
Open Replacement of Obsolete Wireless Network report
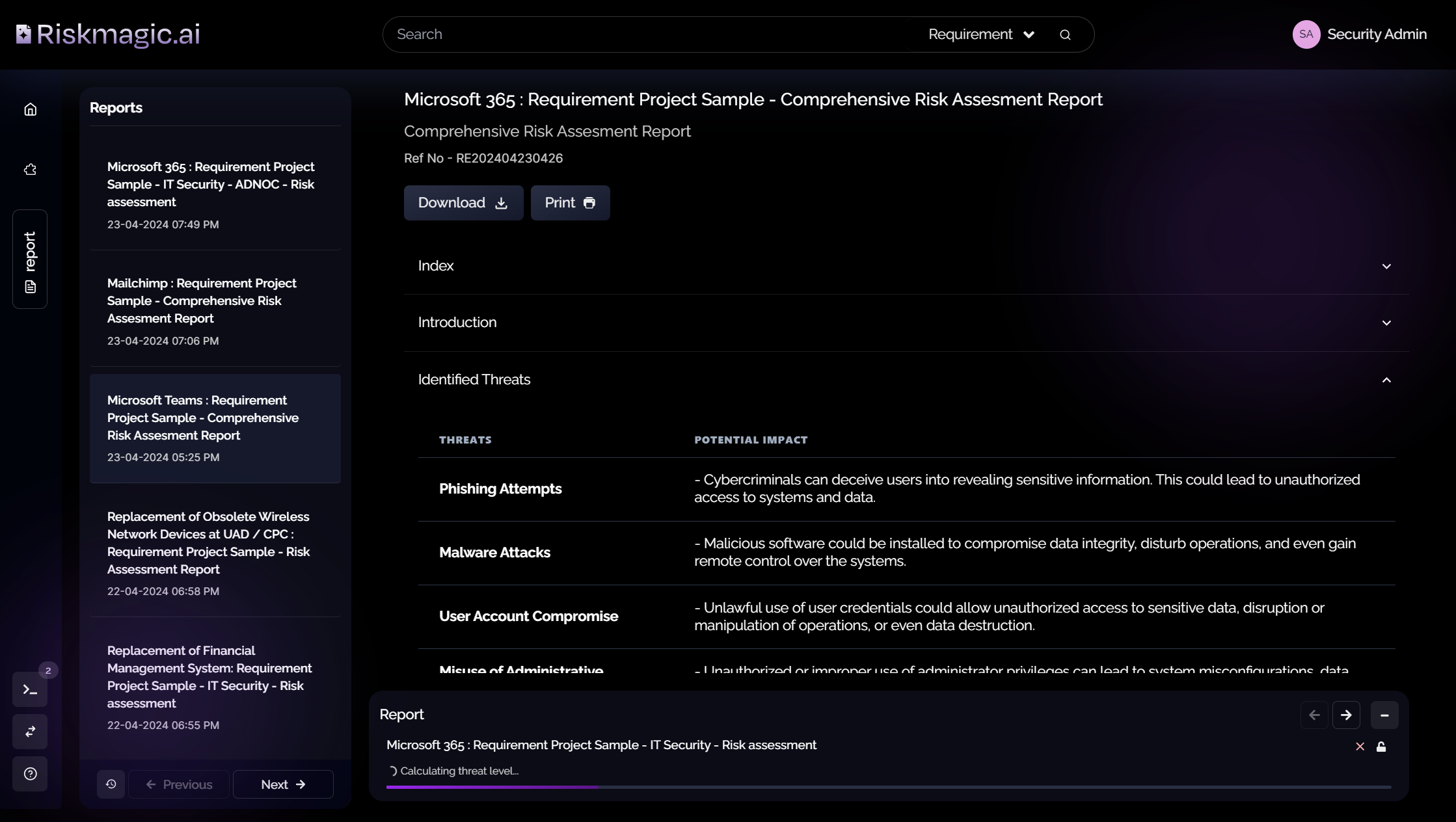click(215, 553)
